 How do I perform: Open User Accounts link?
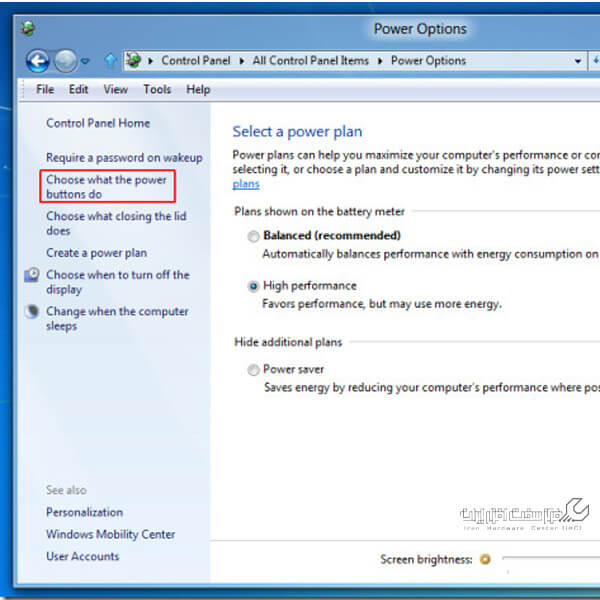(83, 556)
